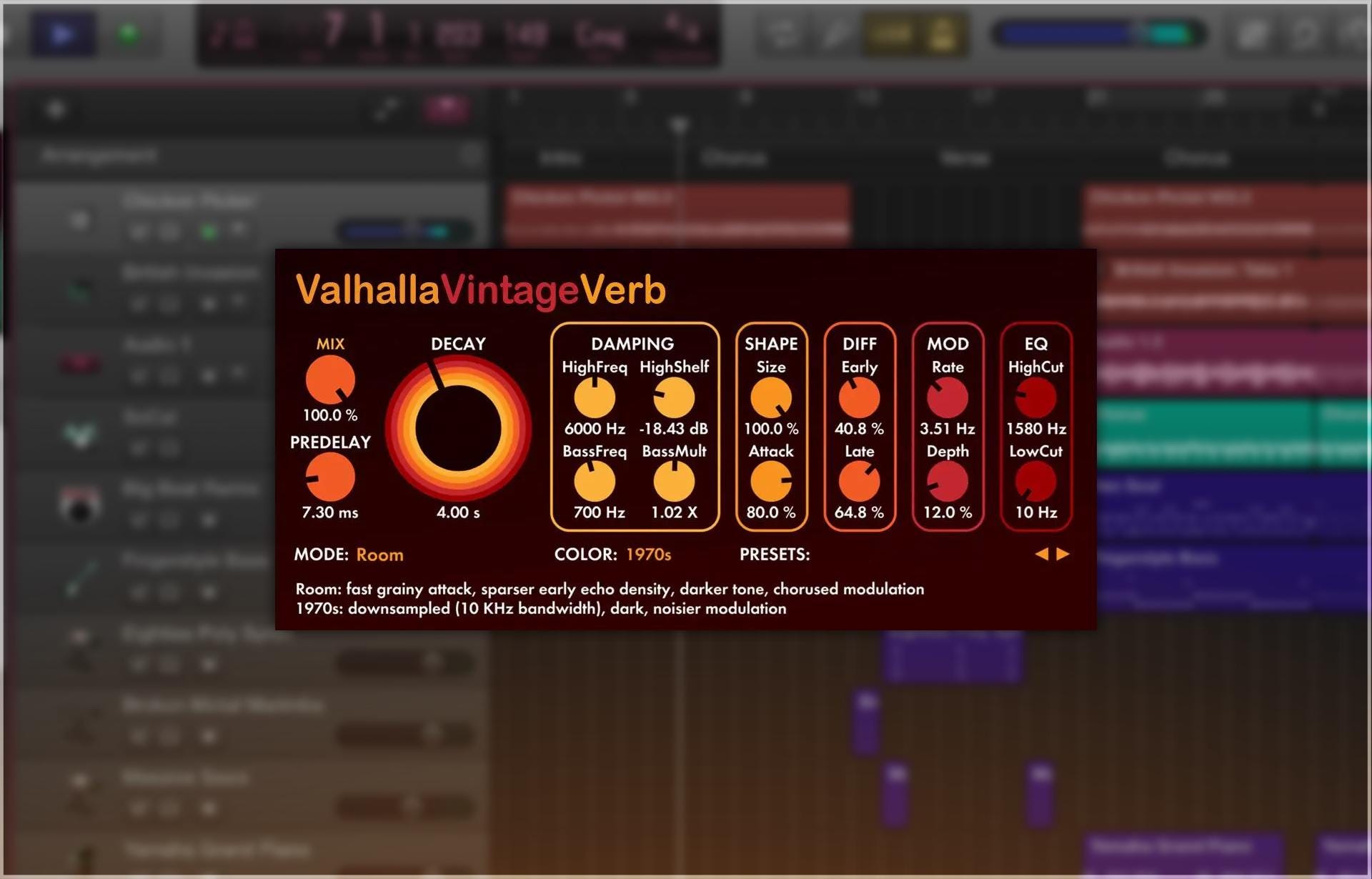Click the green record indicator beside the play button
This screenshot has height=879, width=1372.
129,34
